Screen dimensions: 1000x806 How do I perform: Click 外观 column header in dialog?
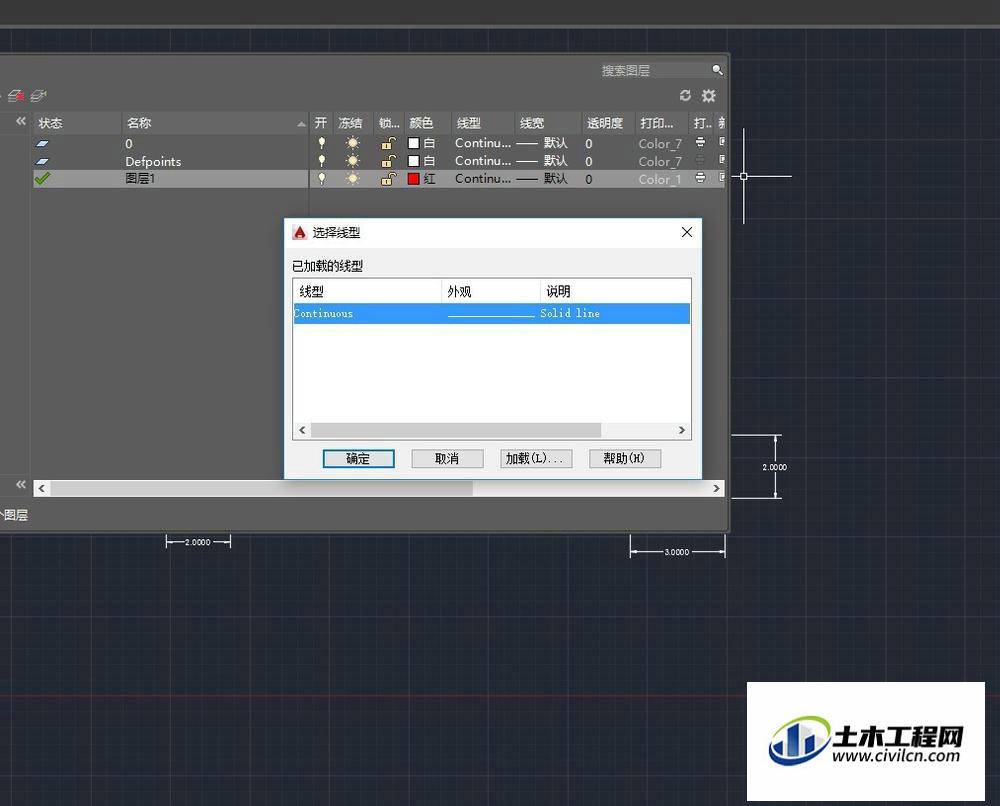point(491,291)
